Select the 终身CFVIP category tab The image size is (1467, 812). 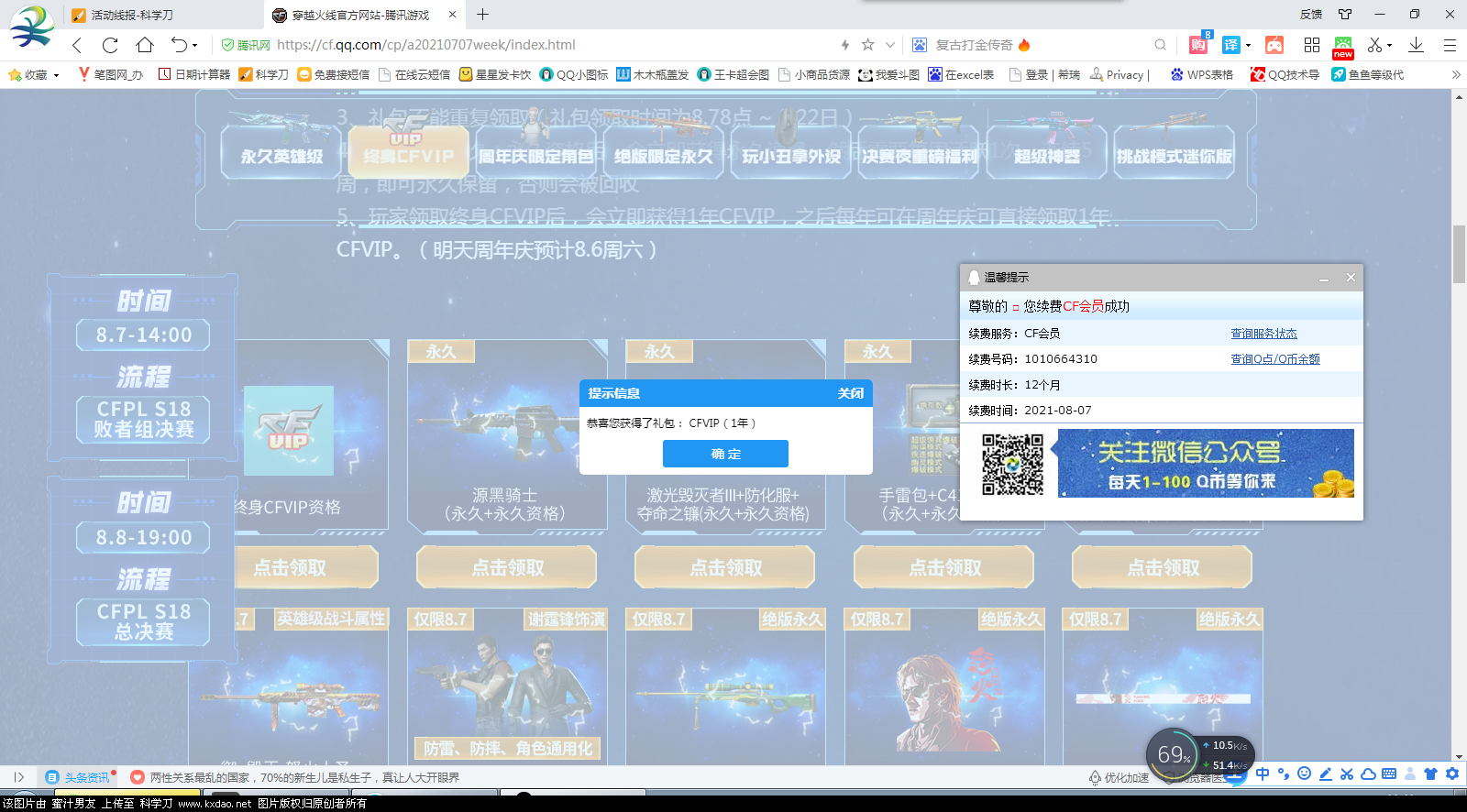[409, 151]
